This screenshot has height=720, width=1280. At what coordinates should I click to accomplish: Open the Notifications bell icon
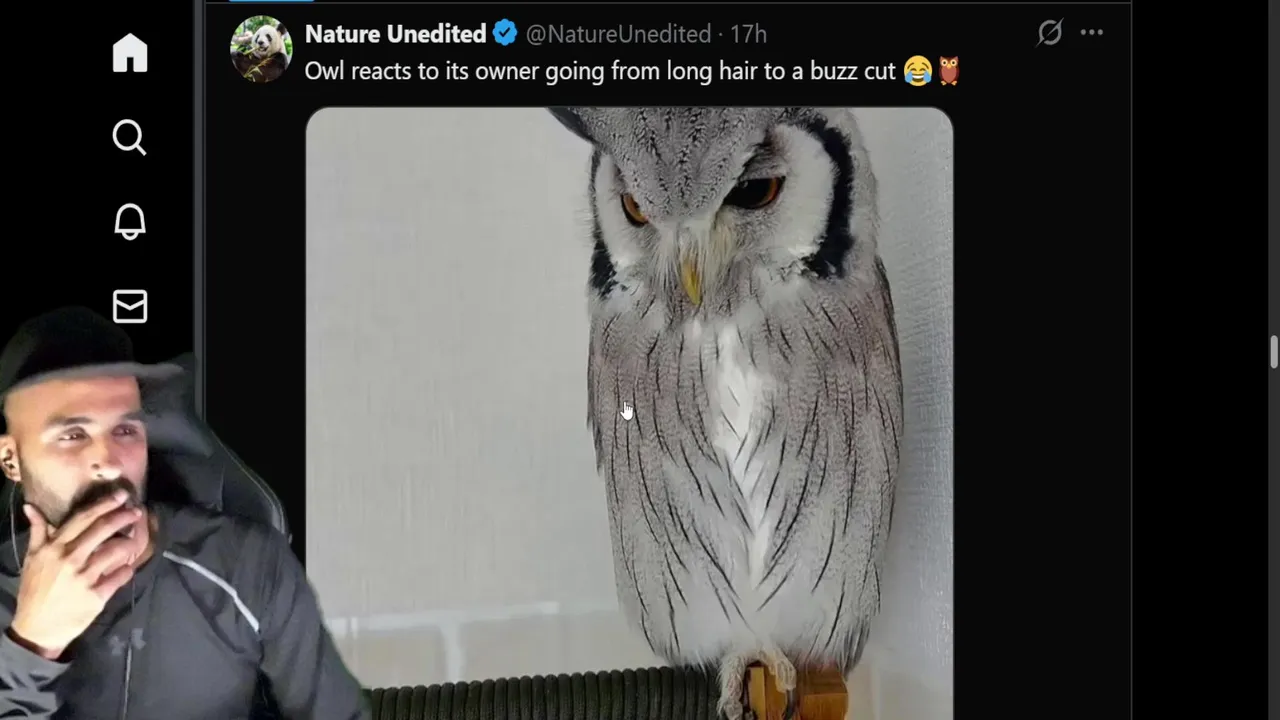[x=130, y=221]
